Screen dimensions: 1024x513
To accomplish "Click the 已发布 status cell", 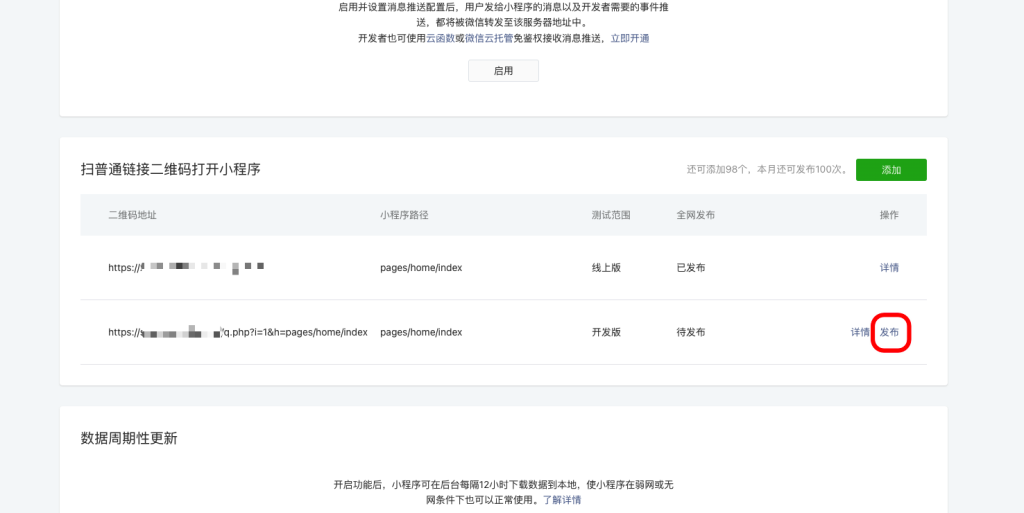I will coord(691,268).
